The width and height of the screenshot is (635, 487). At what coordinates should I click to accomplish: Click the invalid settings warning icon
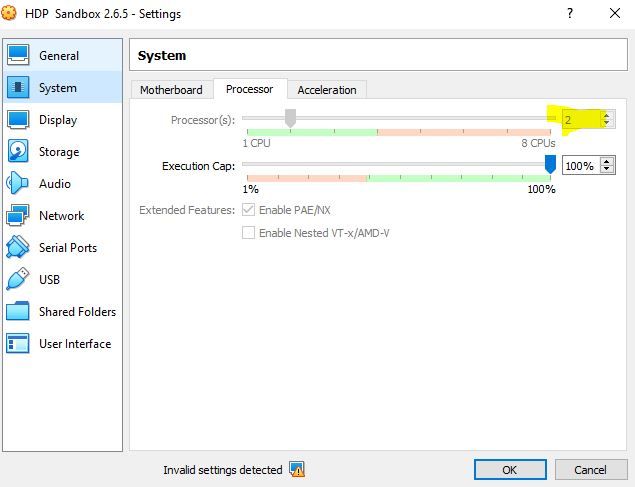[x=297, y=469]
